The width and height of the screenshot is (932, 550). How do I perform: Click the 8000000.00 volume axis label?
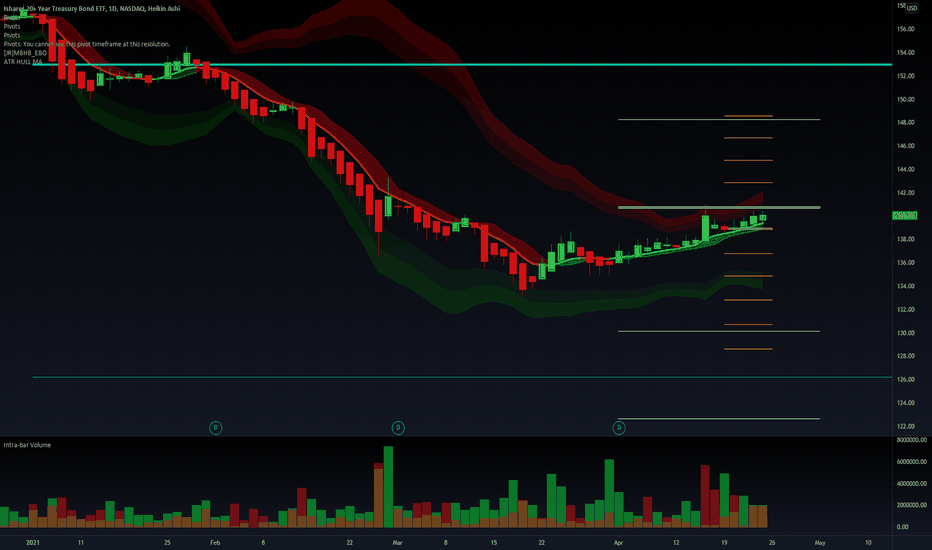point(911,440)
